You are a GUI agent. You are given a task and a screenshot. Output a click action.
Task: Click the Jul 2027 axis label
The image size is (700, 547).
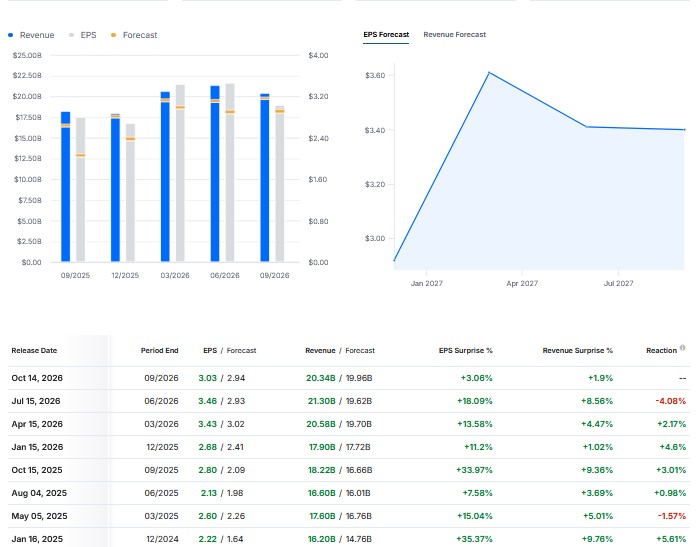[618, 284]
